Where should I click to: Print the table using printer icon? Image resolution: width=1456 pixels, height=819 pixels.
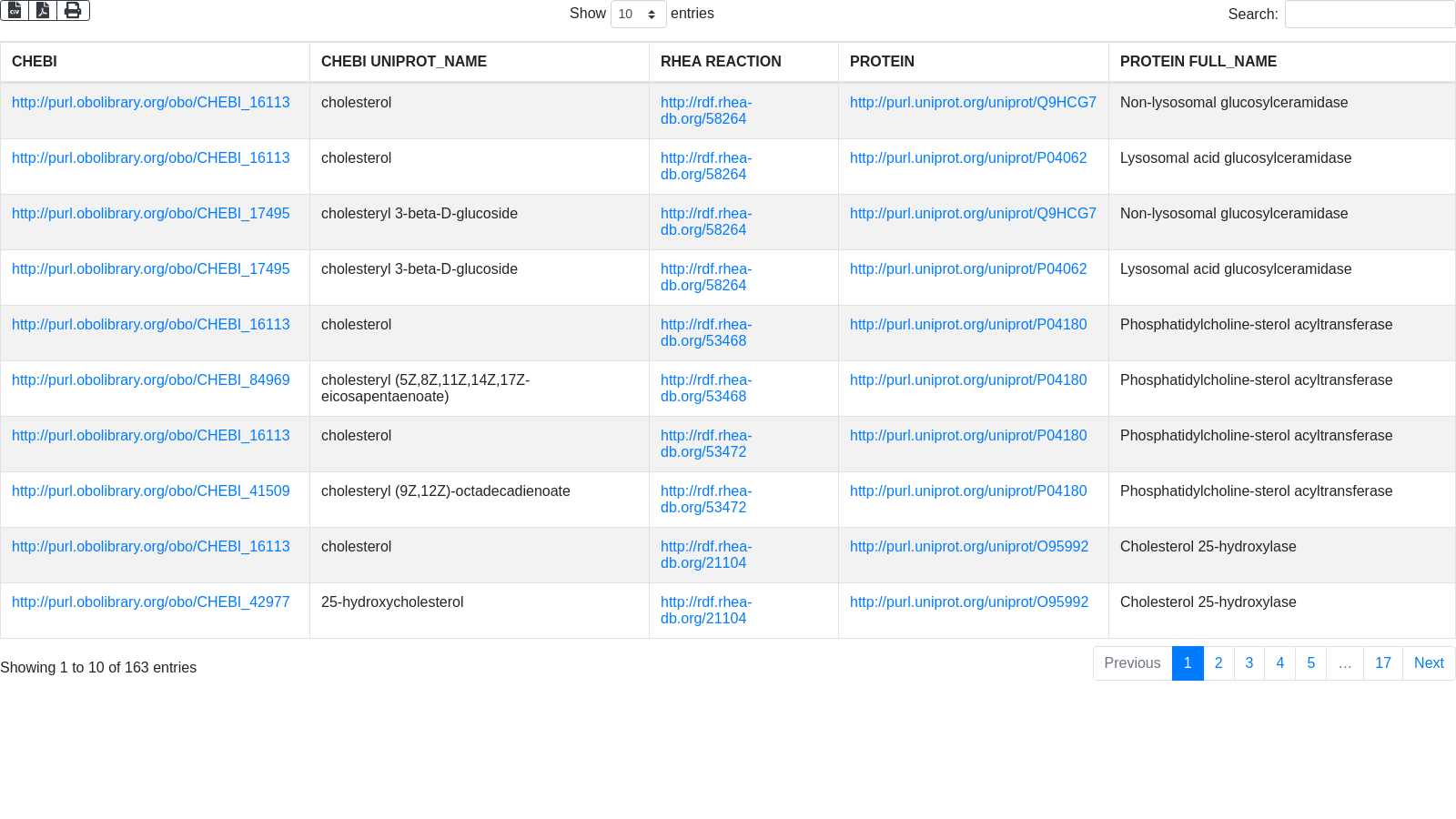(73, 10)
